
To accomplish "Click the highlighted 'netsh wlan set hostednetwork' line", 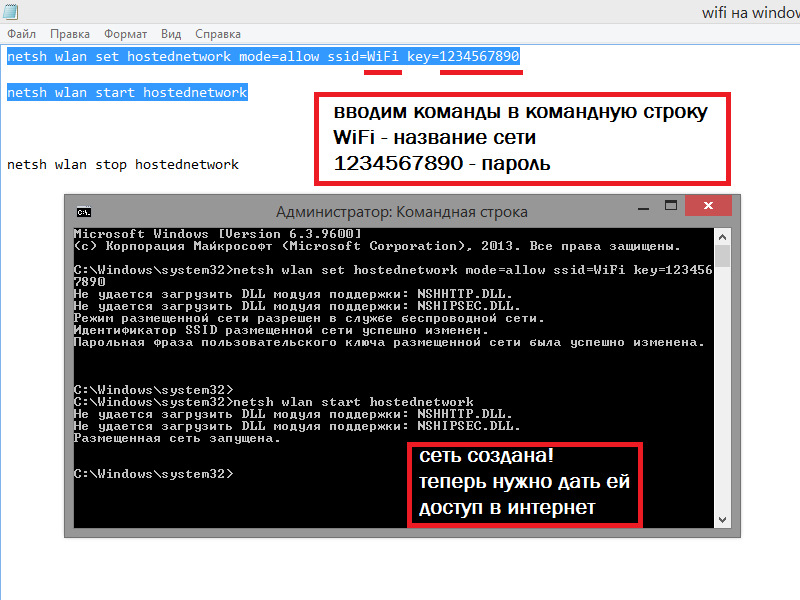I will [263, 56].
